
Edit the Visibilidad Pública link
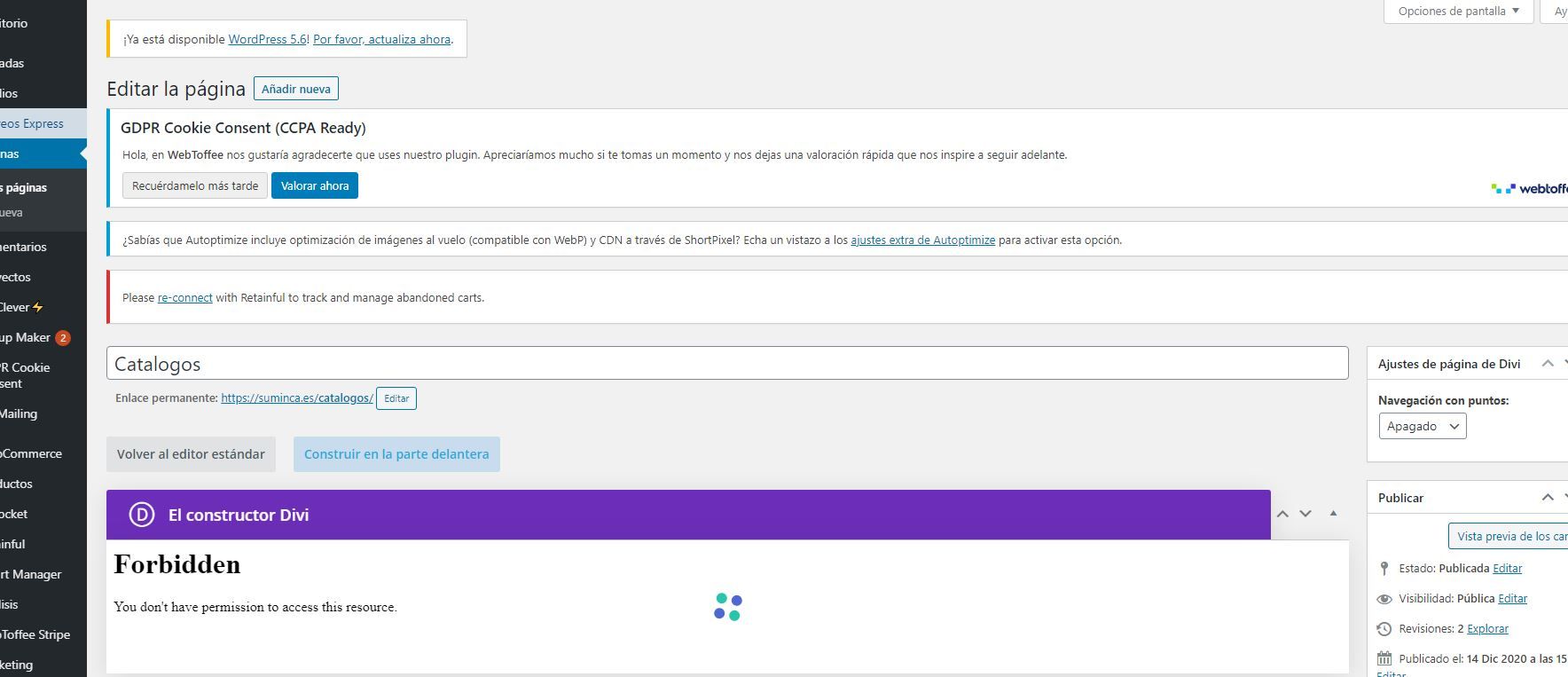[x=1512, y=598]
